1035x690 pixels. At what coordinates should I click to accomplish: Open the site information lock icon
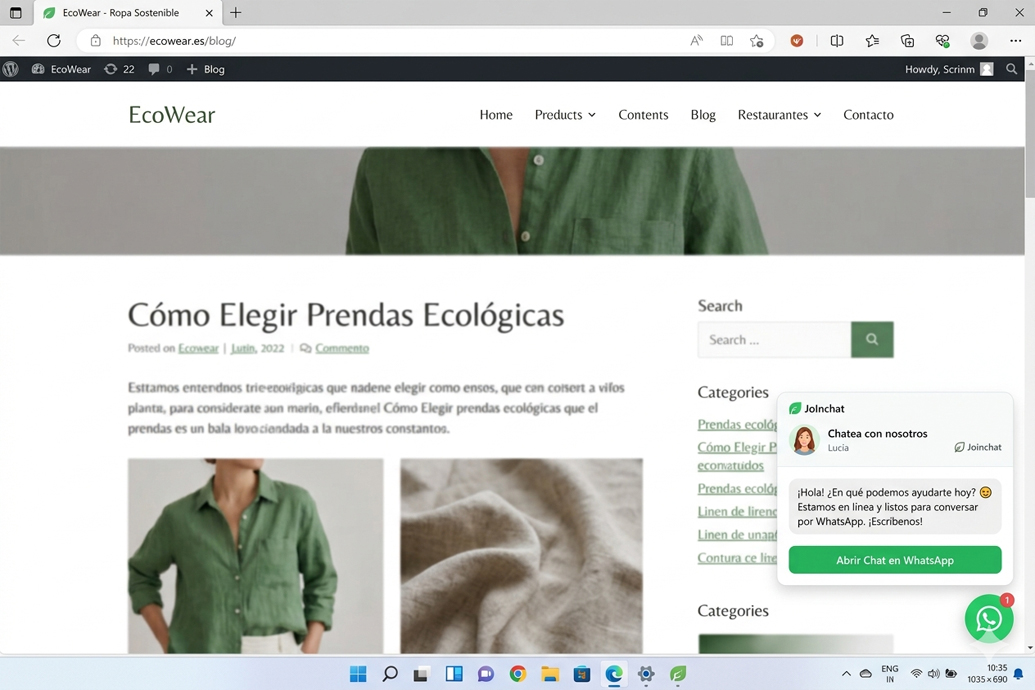coord(96,41)
